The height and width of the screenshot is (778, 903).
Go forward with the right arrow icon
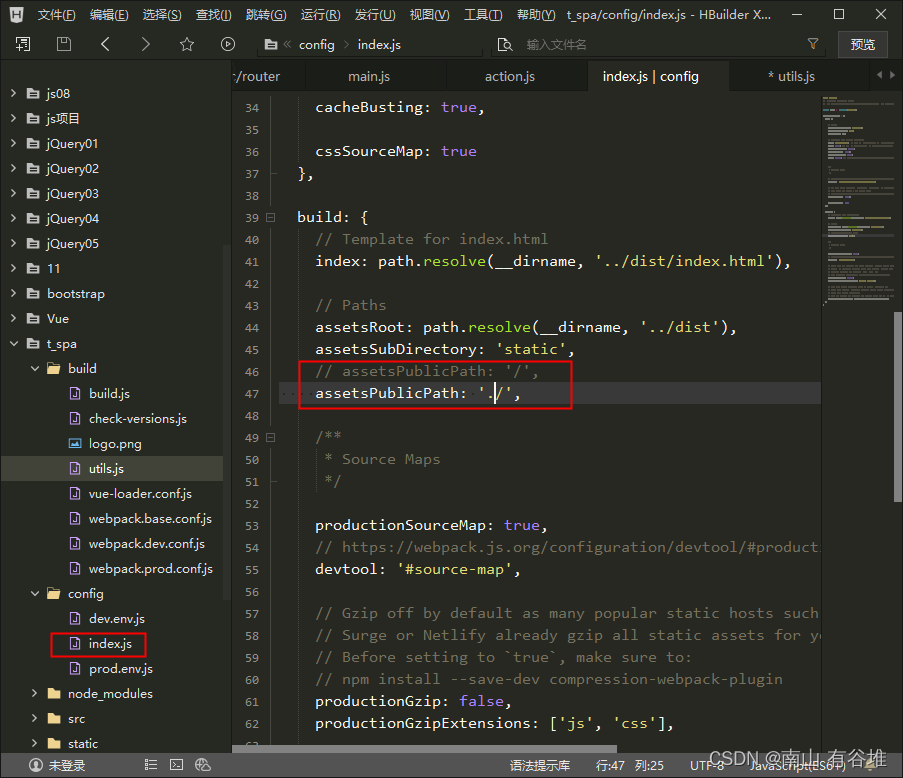[x=146, y=44]
